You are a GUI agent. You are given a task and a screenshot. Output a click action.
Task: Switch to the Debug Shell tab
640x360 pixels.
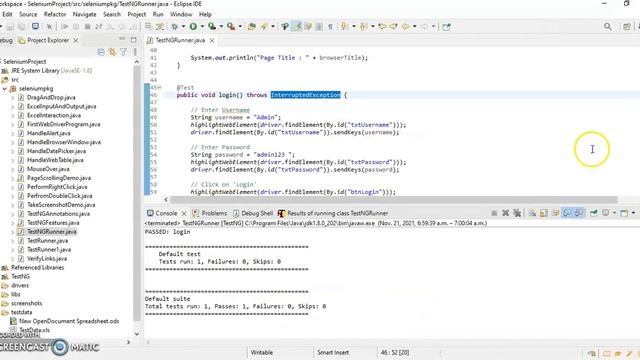pos(253,213)
